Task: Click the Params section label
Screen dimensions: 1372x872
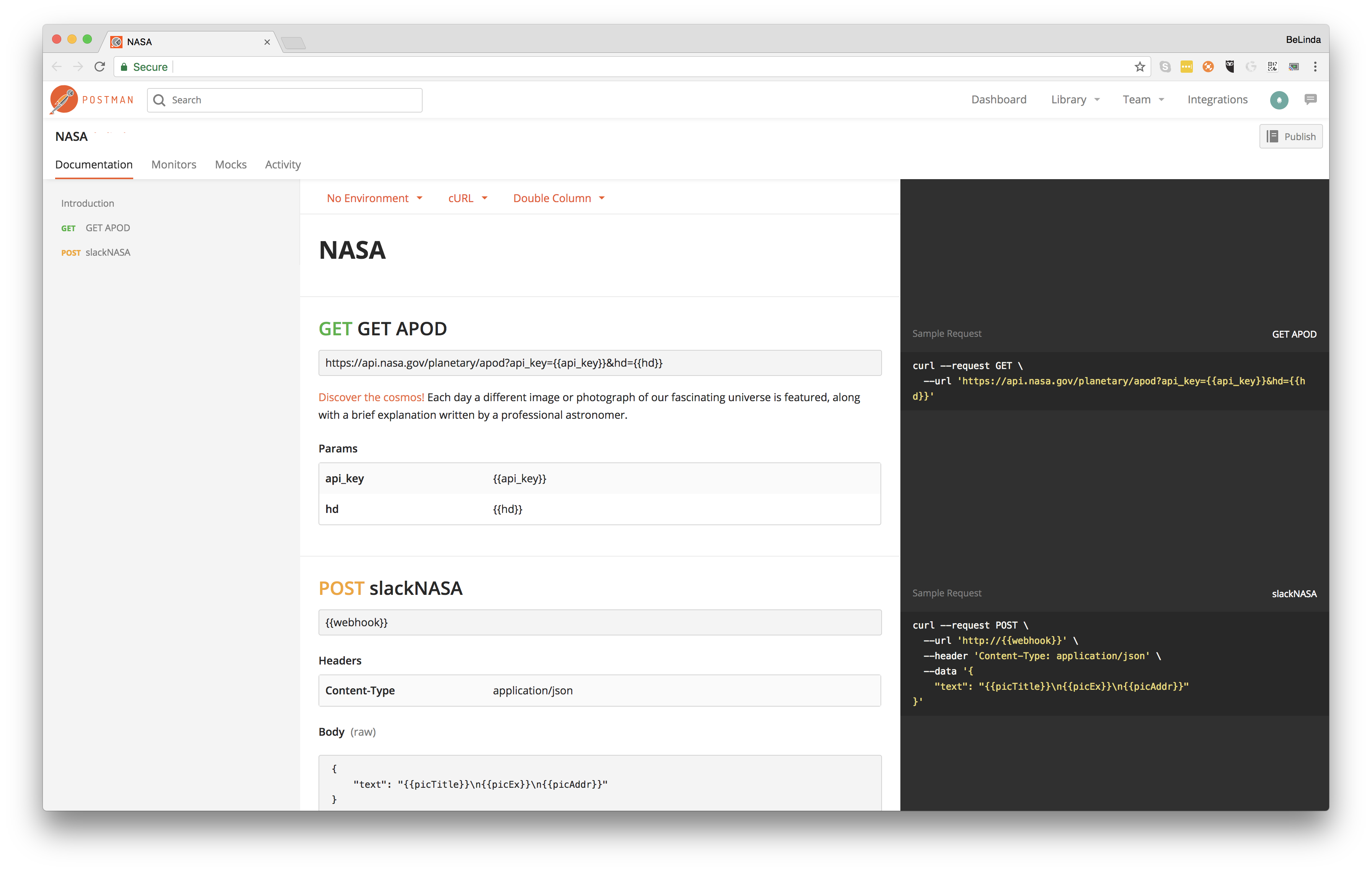Action: click(338, 448)
